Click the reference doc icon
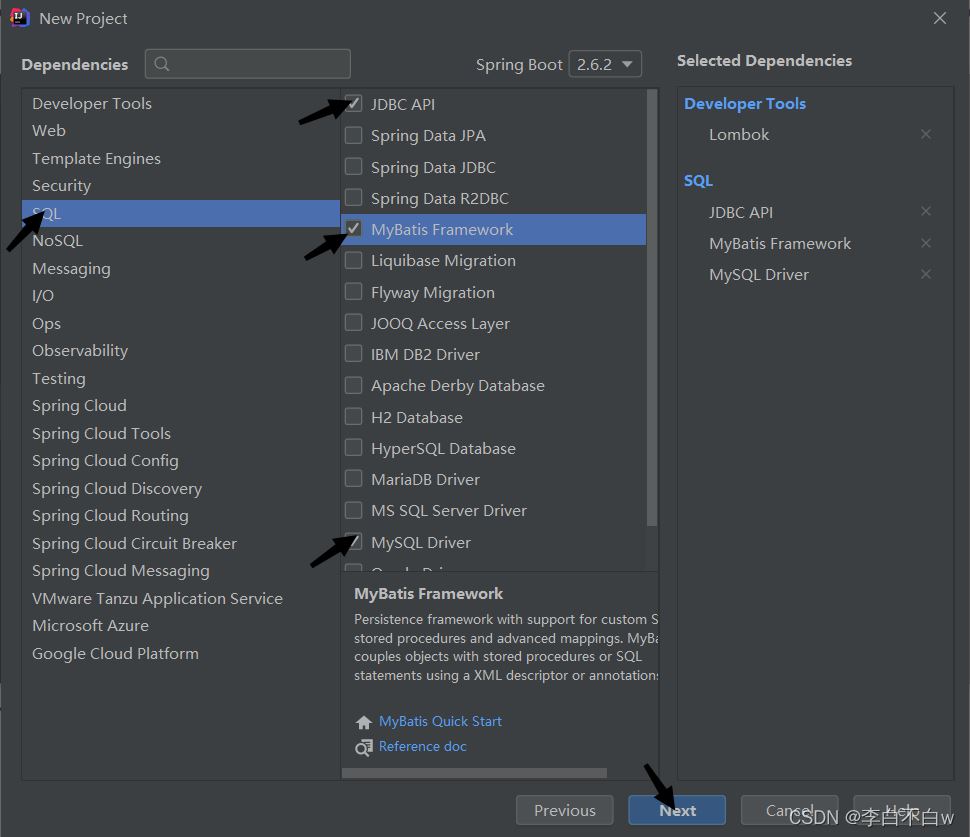 364,747
